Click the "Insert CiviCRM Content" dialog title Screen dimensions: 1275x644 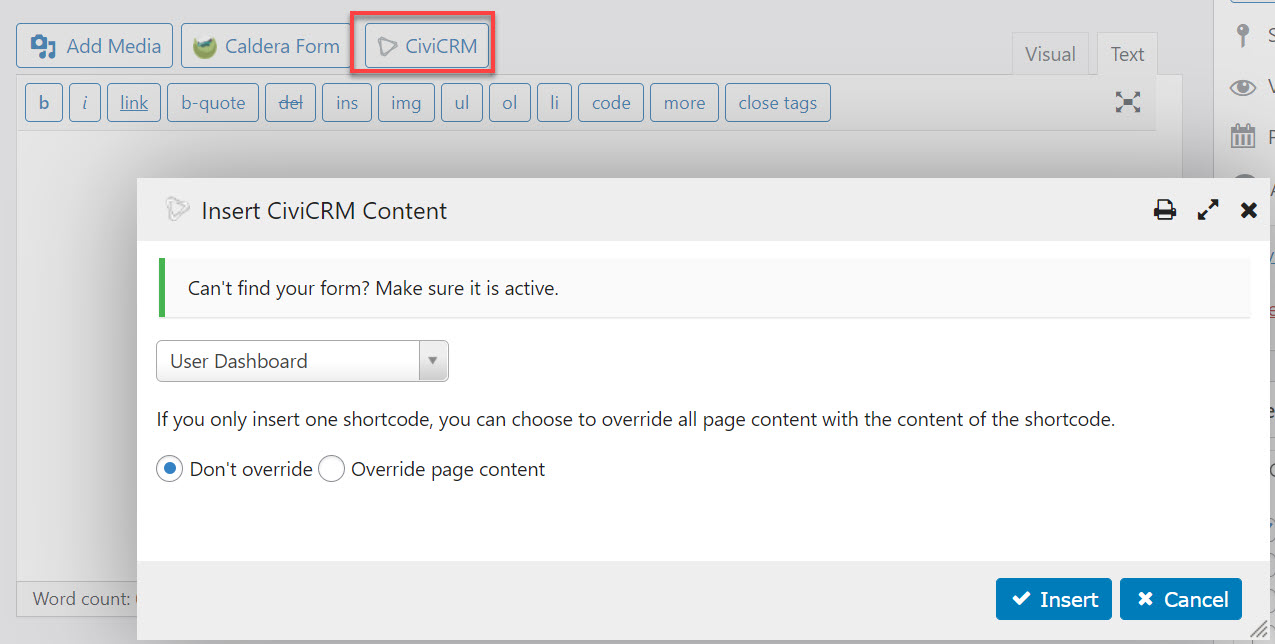pyautogui.click(x=324, y=211)
